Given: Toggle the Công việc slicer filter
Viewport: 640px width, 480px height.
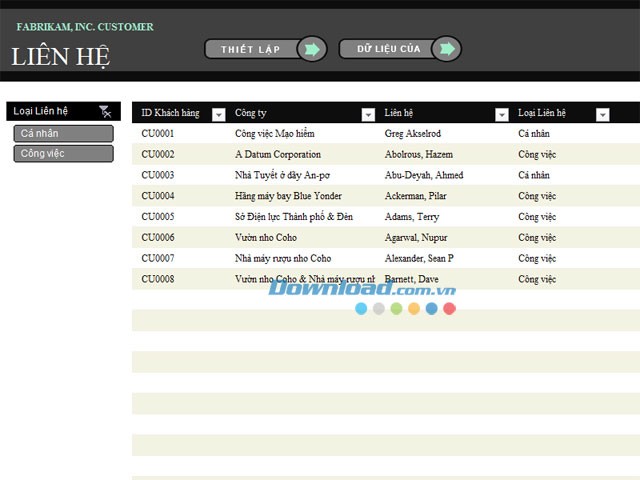Looking at the screenshot, I should tap(63, 154).
